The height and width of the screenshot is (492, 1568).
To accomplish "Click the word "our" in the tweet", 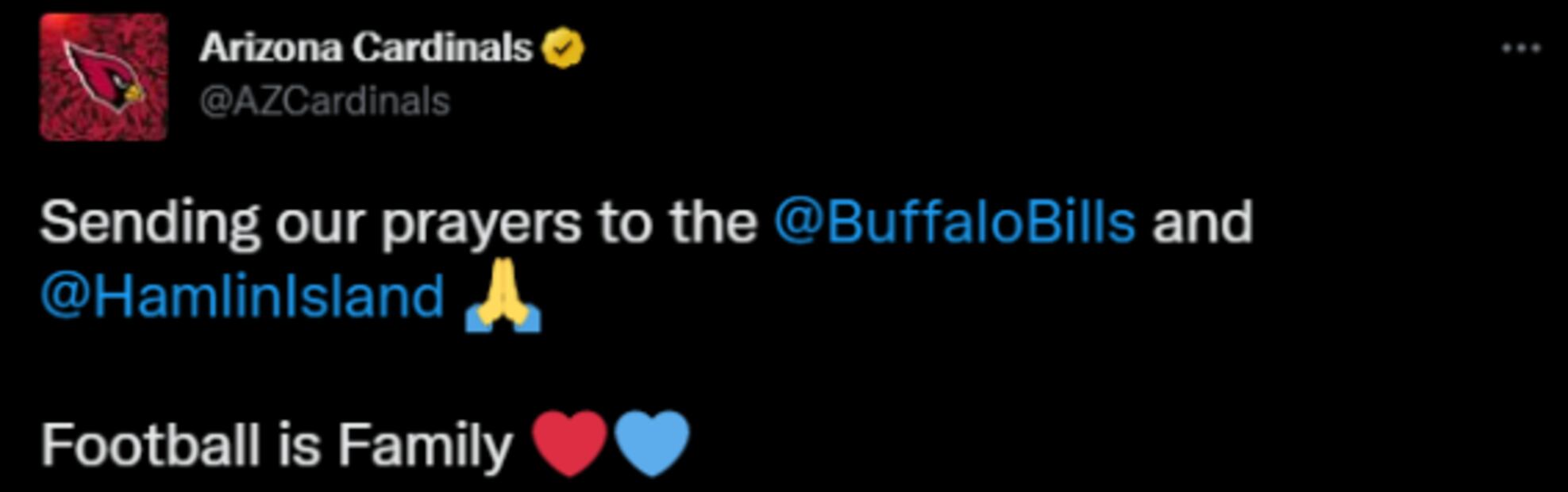I will [321, 224].
